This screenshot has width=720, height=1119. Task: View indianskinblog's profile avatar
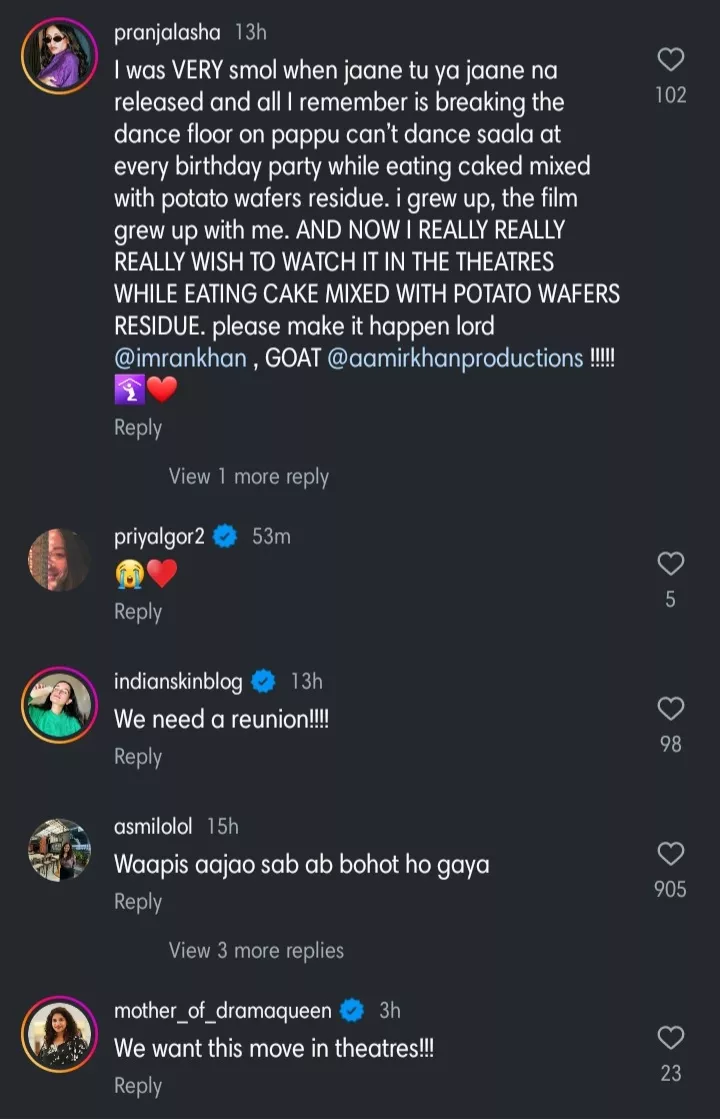click(57, 705)
